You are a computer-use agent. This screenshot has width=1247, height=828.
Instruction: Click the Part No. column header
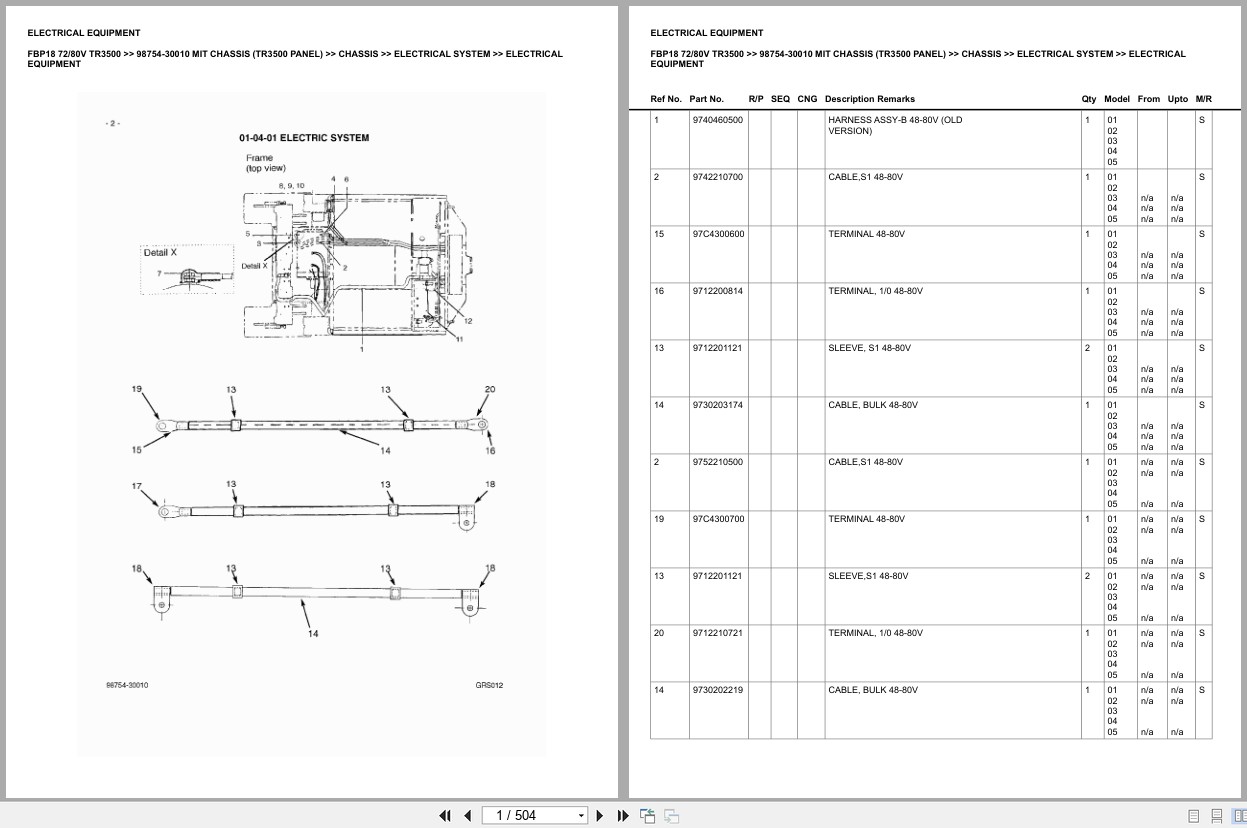click(x=706, y=99)
